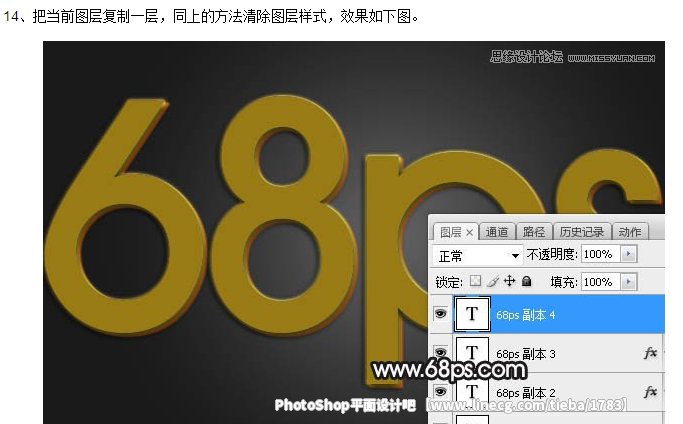Click the 不透明度 100% value field
This screenshot has height=424, width=683.
[601, 254]
